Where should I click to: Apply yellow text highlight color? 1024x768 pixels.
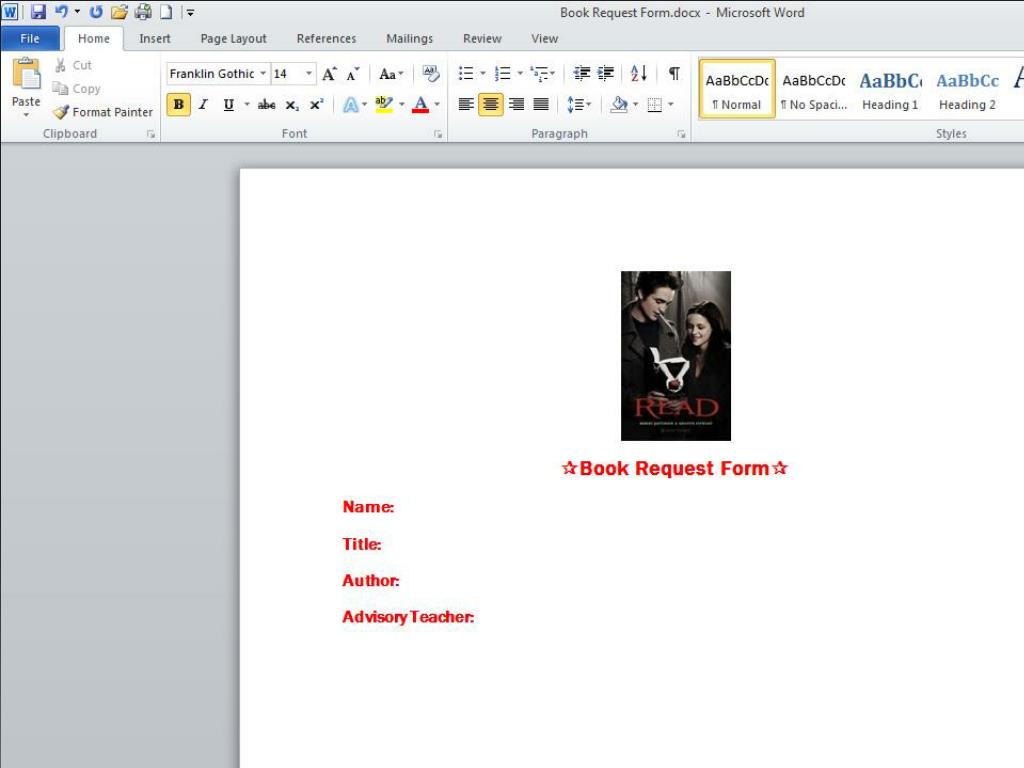click(383, 104)
